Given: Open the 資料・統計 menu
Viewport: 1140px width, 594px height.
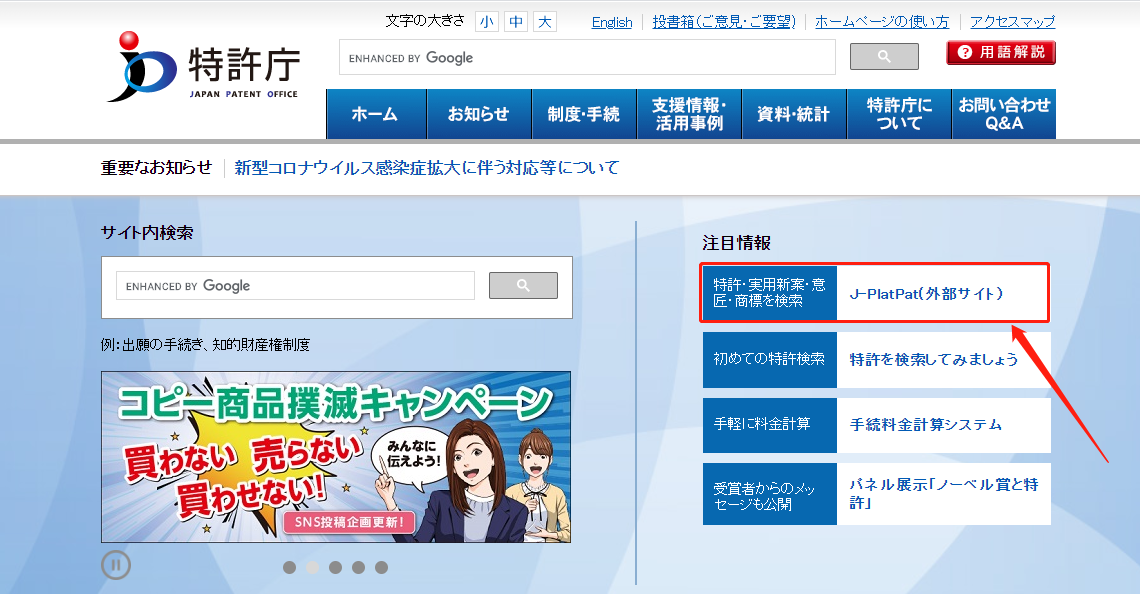Looking at the screenshot, I should point(793,113).
